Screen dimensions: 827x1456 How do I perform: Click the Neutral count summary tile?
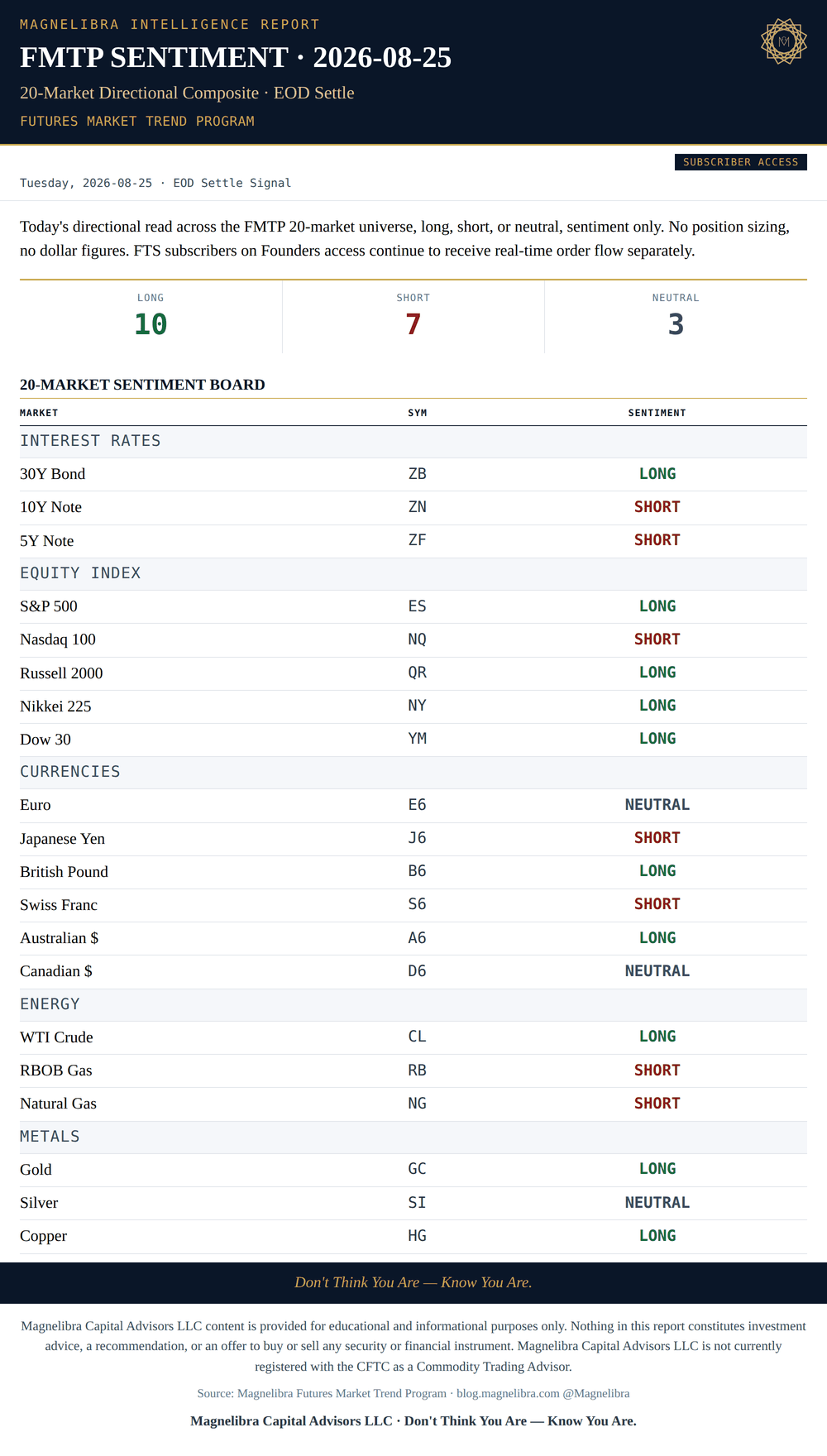(676, 317)
